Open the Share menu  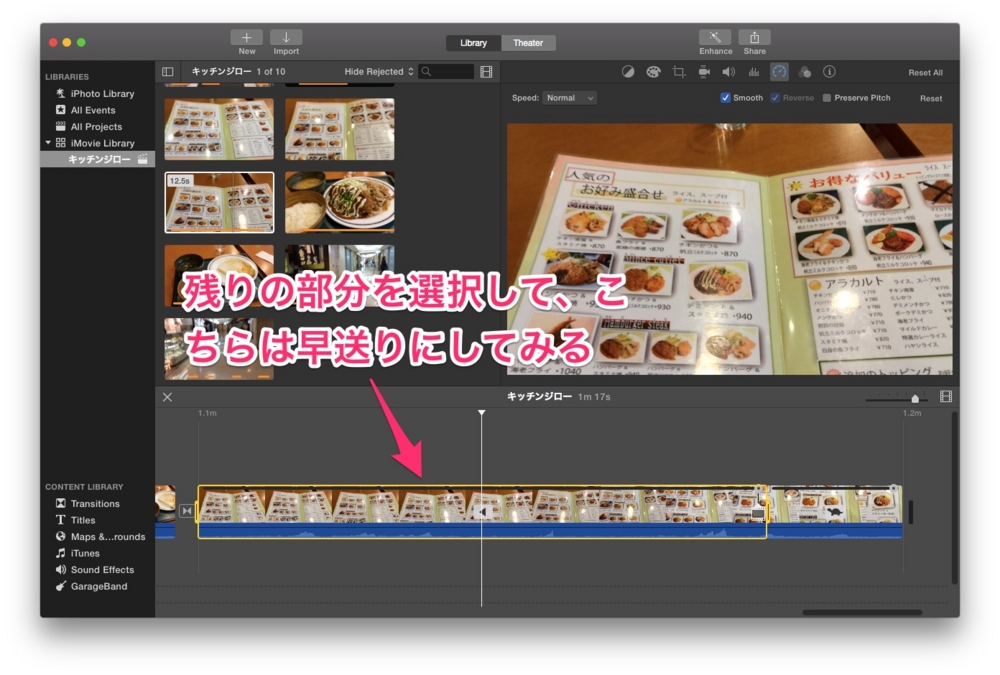pyautogui.click(x=753, y=38)
